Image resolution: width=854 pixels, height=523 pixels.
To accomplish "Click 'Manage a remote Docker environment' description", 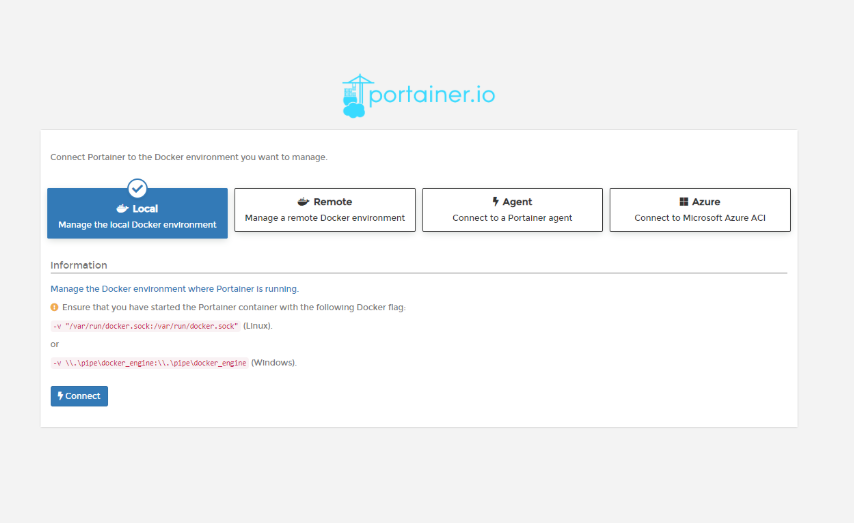I will tap(325, 218).
